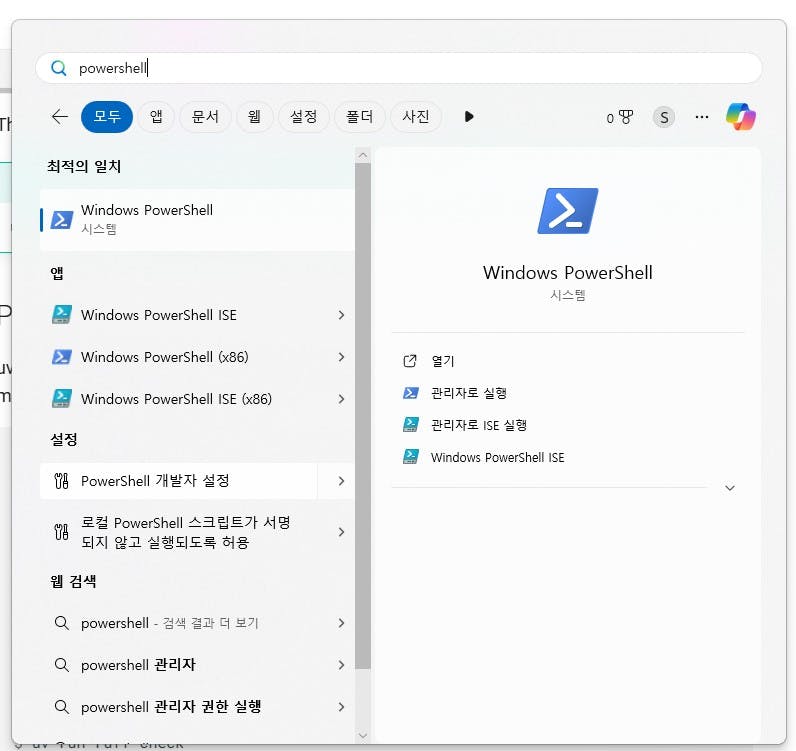Click the results list scrollbar thumb

point(362,416)
